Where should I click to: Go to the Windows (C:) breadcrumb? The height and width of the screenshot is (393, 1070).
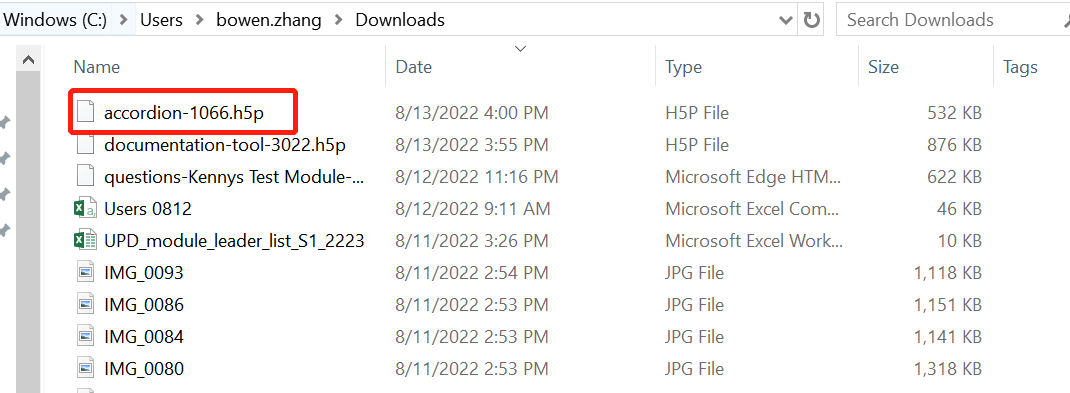click(55, 20)
